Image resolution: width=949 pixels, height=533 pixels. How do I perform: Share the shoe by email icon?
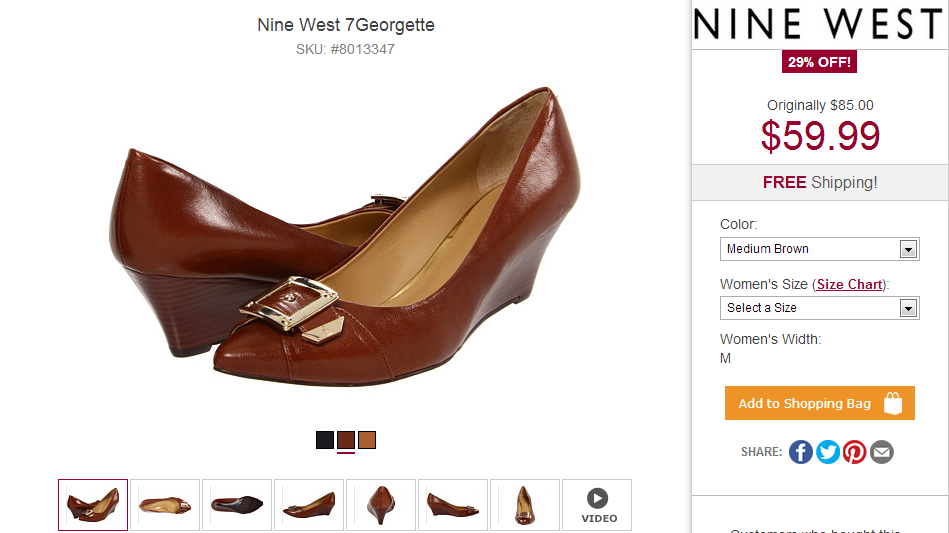point(882,452)
